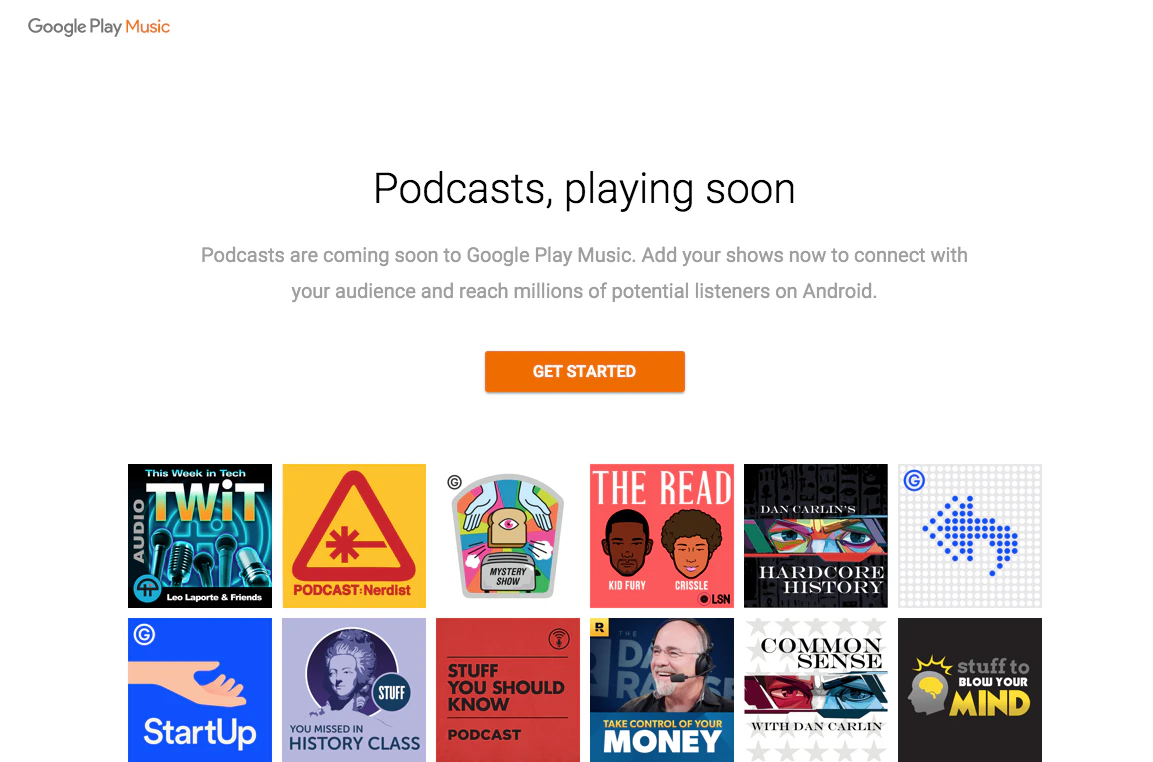
Task: Open Stuff to Blow Your Mind artwork
Action: [970, 690]
